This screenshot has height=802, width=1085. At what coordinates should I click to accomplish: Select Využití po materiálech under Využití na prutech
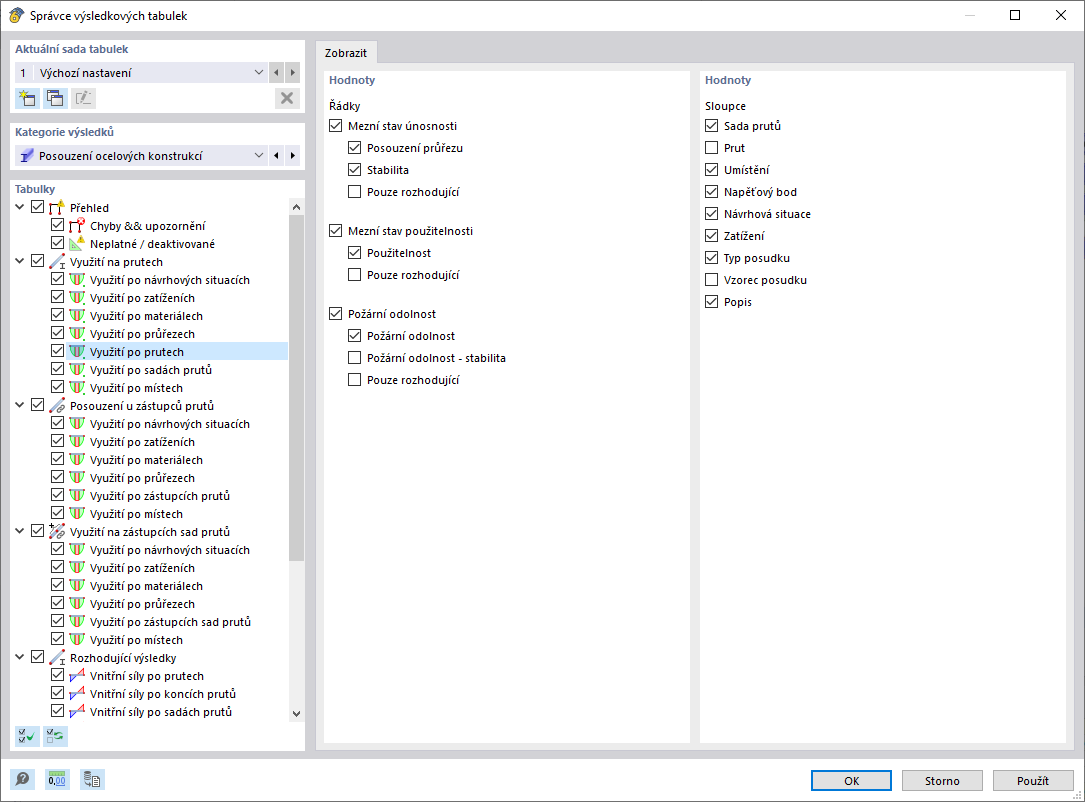click(x=146, y=316)
